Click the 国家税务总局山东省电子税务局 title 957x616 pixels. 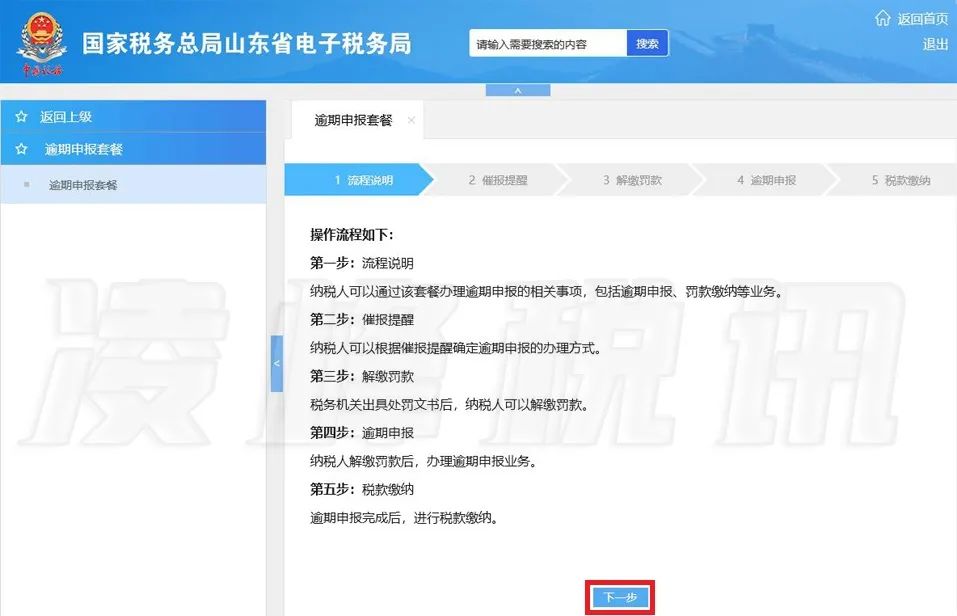click(246, 44)
